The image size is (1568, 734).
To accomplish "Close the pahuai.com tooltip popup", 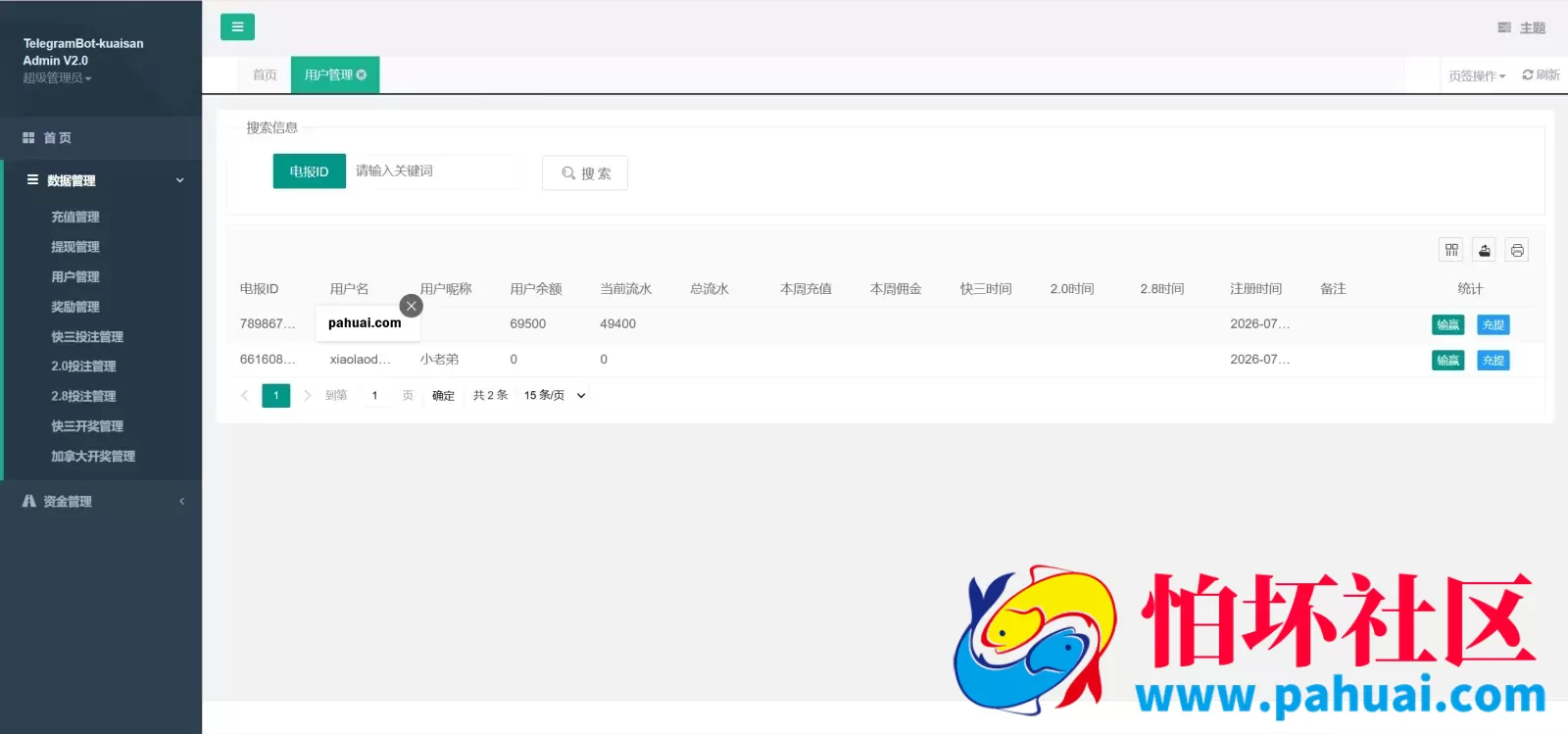I will click(x=412, y=306).
